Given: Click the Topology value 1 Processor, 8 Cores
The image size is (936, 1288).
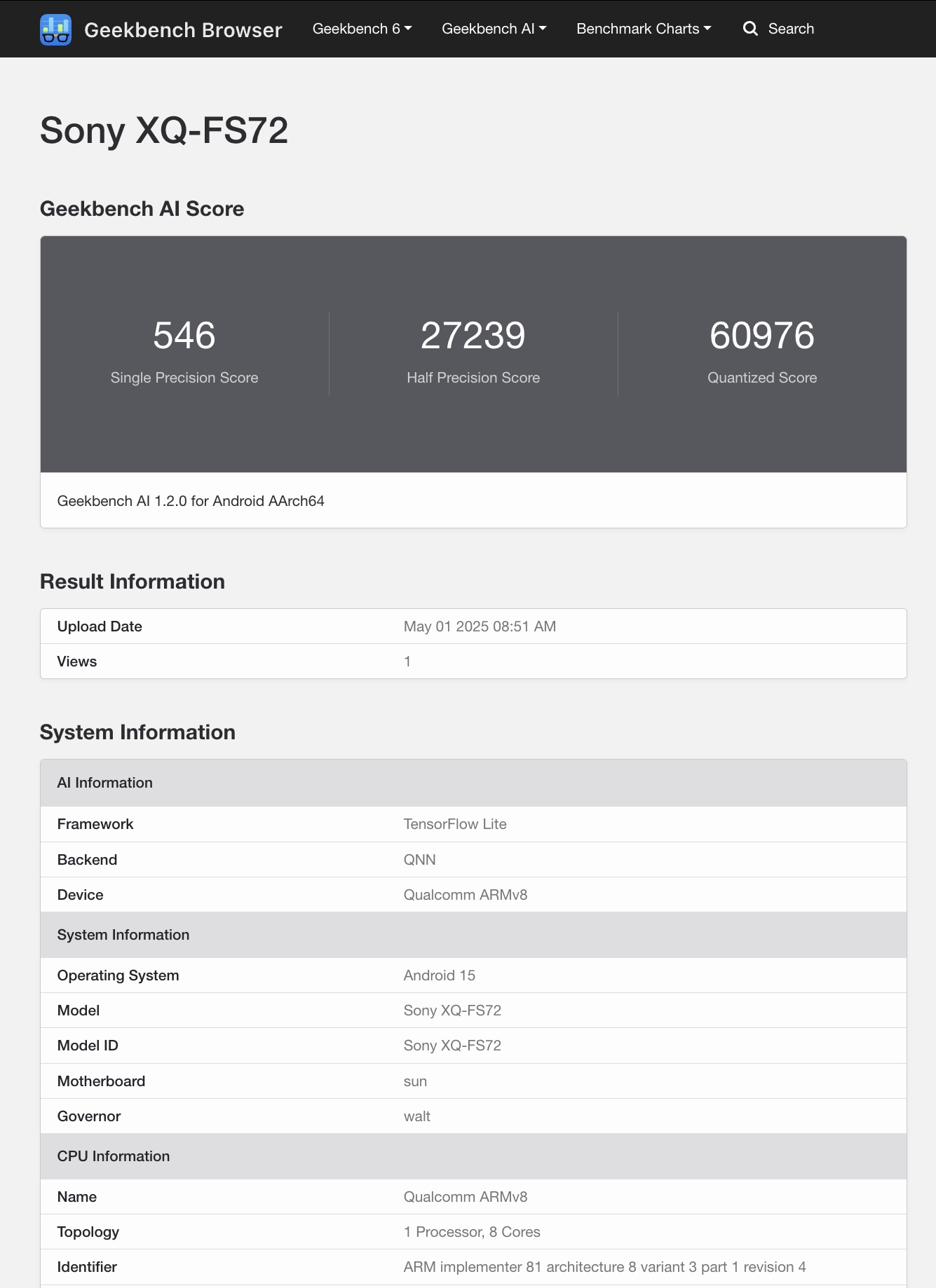Looking at the screenshot, I should 472,1232.
